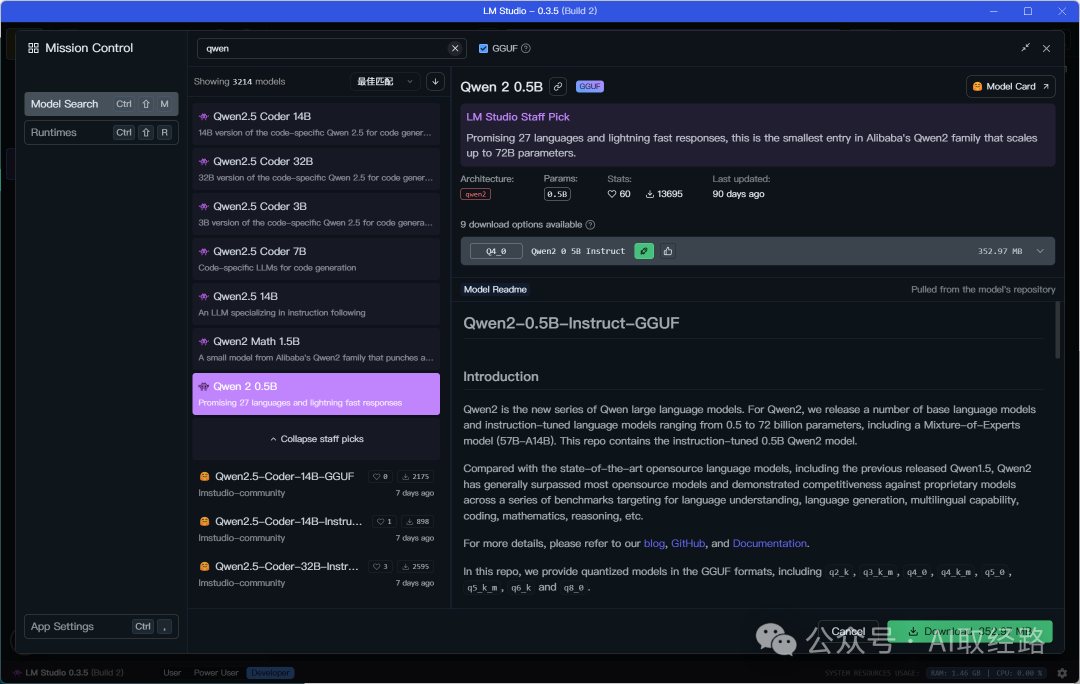The image size is (1080, 684).
Task: Click green rocket GPU offload icon
Action: tap(644, 251)
